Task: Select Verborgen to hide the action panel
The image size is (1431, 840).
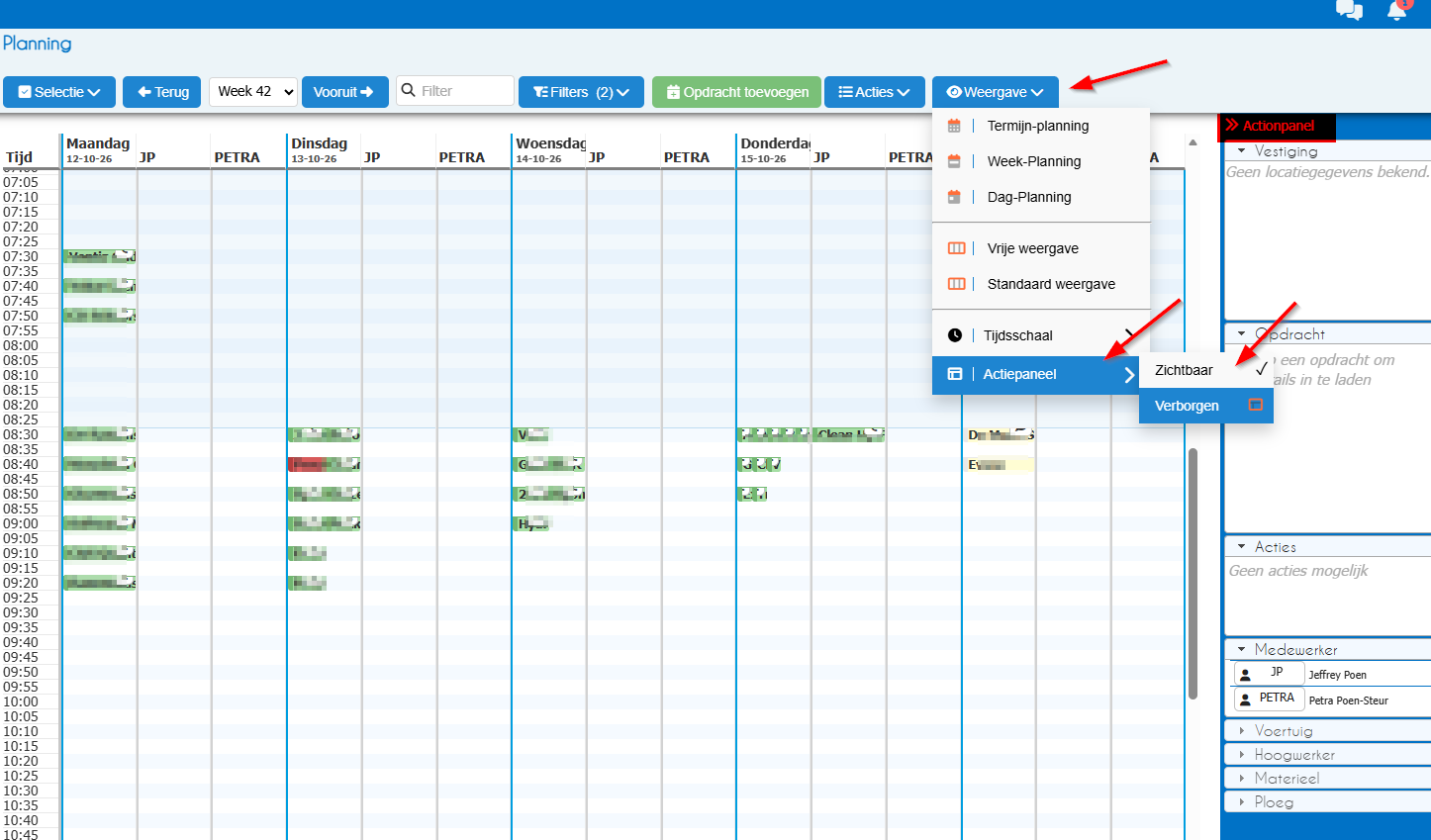Action: [1206, 406]
